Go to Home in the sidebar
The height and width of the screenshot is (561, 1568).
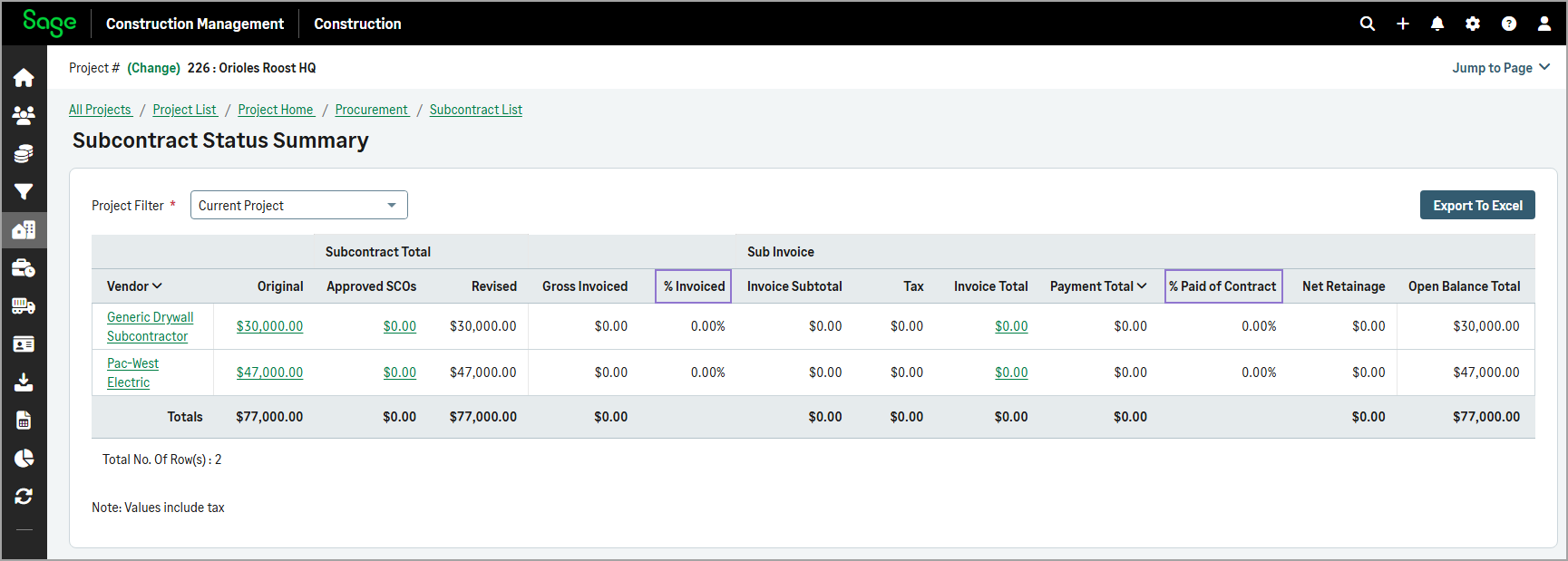[x=24, y=78]
